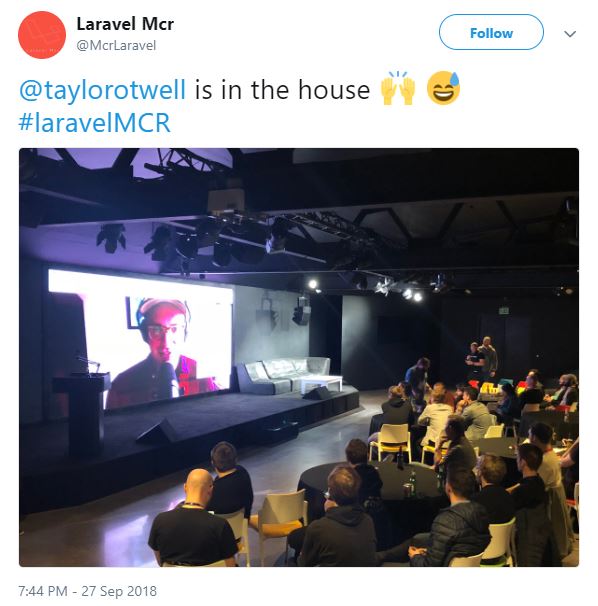
Task: Enlarge the attached event photo
Action: [299, 357]
